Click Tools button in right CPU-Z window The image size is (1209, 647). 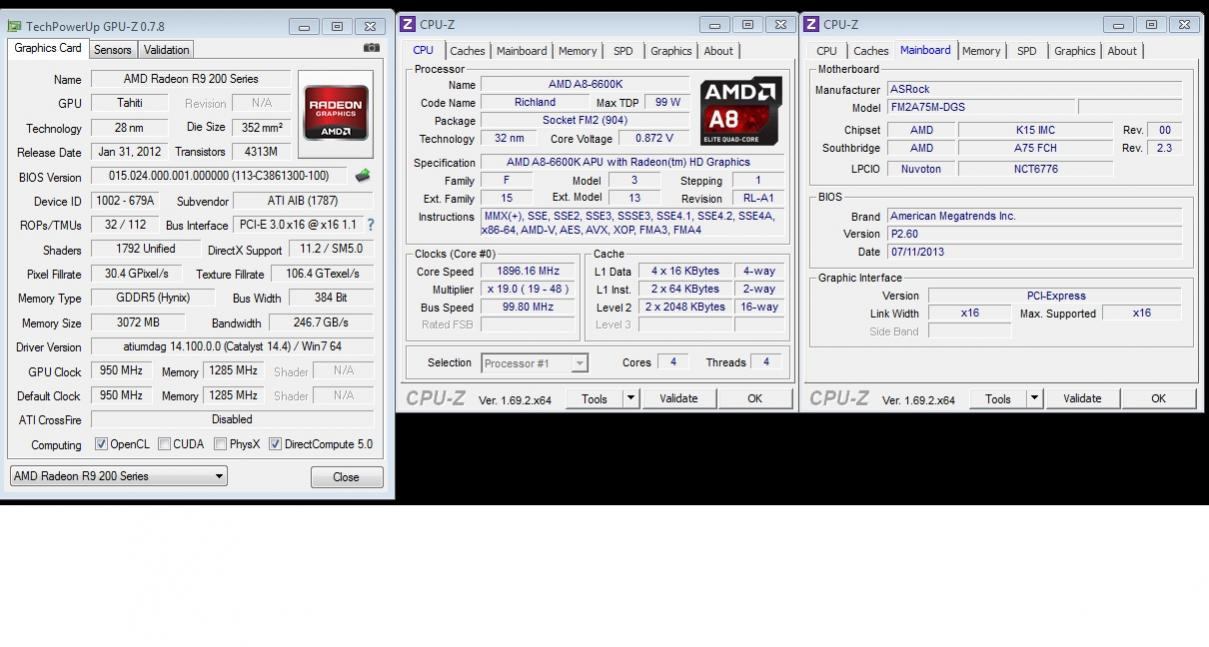(x=998, y=398)
